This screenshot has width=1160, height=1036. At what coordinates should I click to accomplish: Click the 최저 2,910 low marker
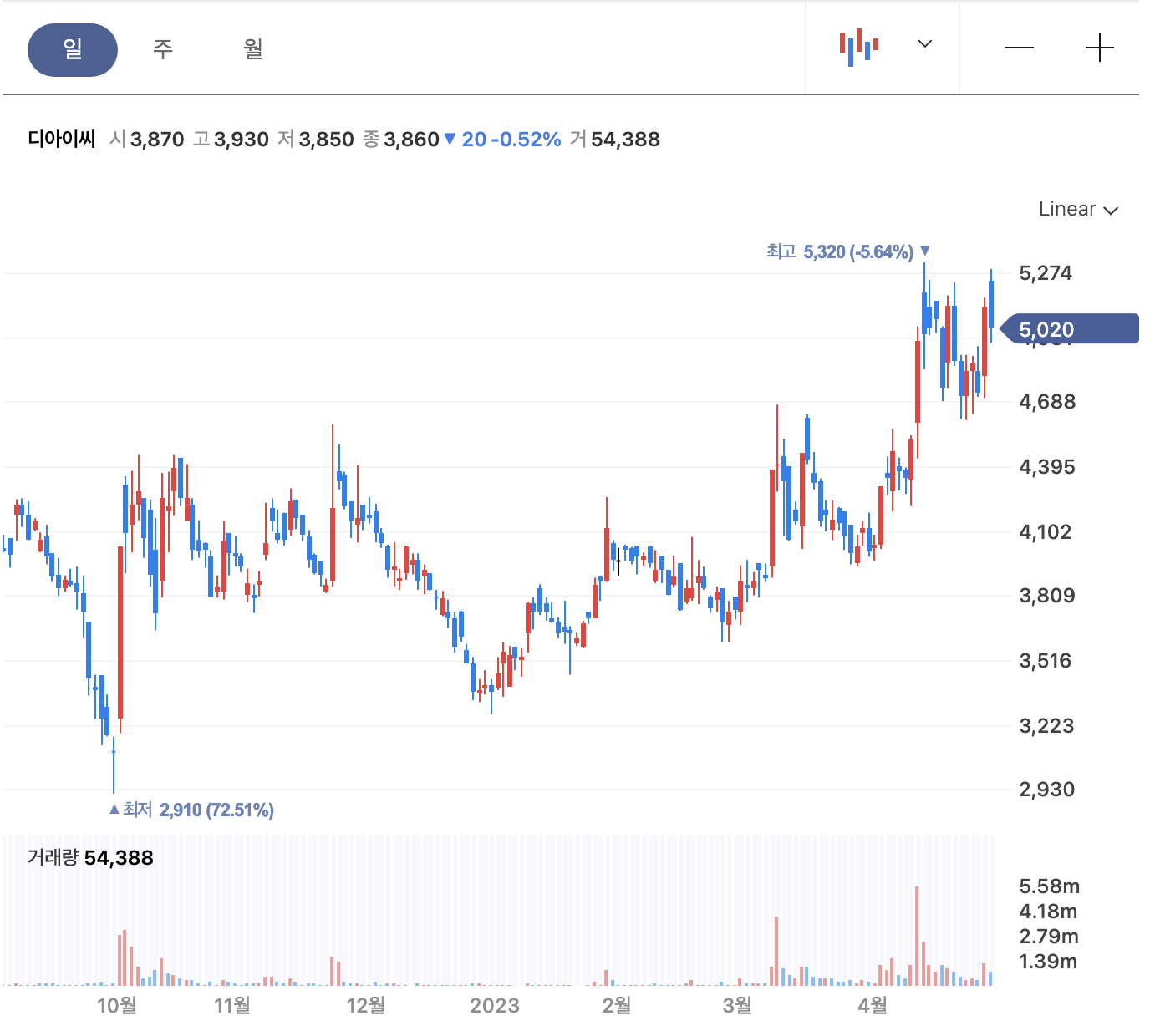(192, 810)
